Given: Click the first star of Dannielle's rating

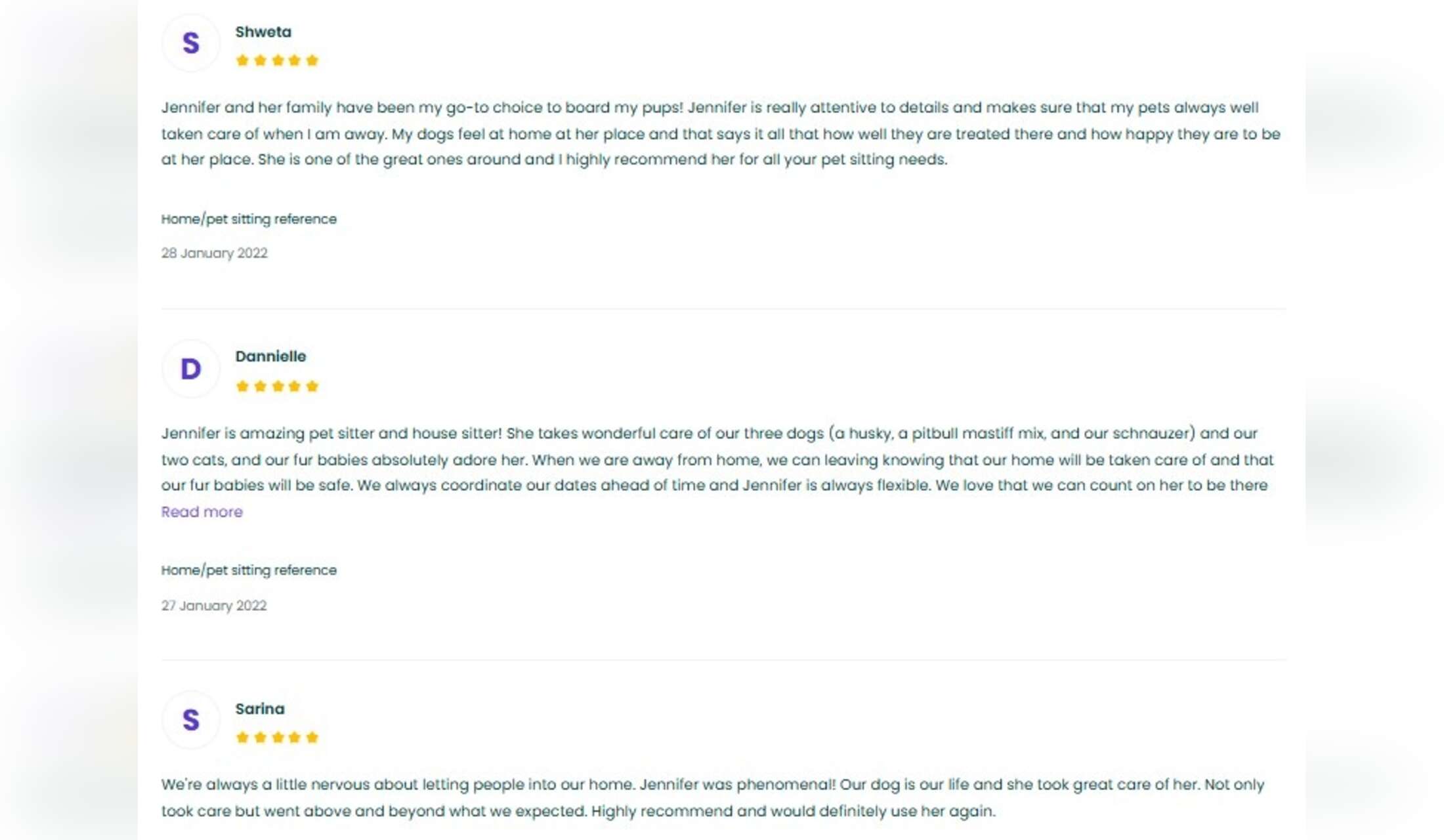Looking at the screenshot, I should (242, 386).
